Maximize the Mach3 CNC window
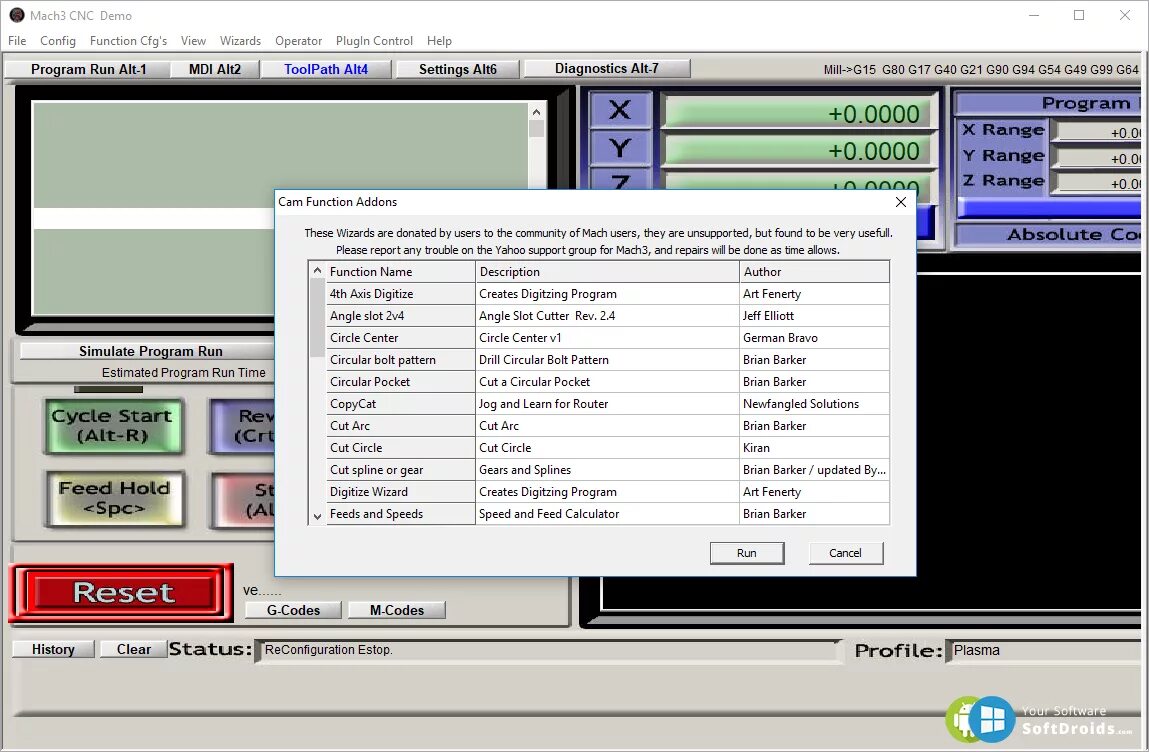This screenshot has width=1149, height=752. tap(1079, 15)
